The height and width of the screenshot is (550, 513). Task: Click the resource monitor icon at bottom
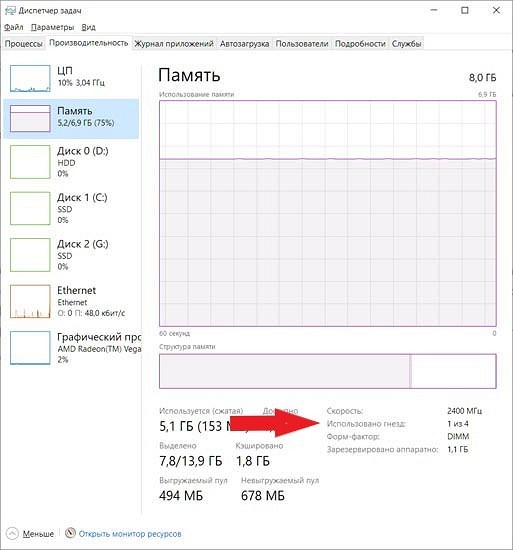click(70, 533)
